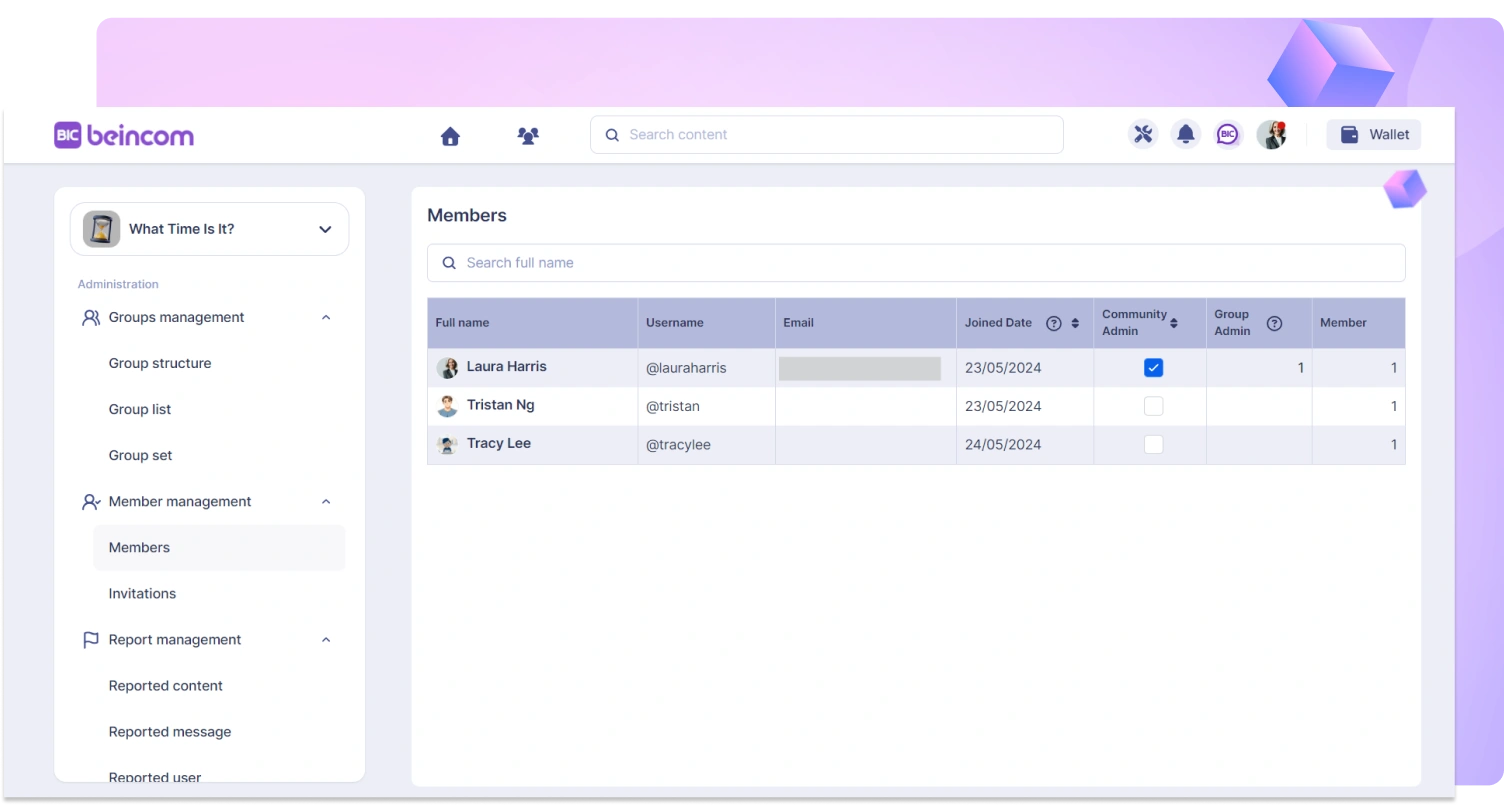1504x808 pixels.
Task: Open the Wallet button
Action: (x=1373, y=135)
